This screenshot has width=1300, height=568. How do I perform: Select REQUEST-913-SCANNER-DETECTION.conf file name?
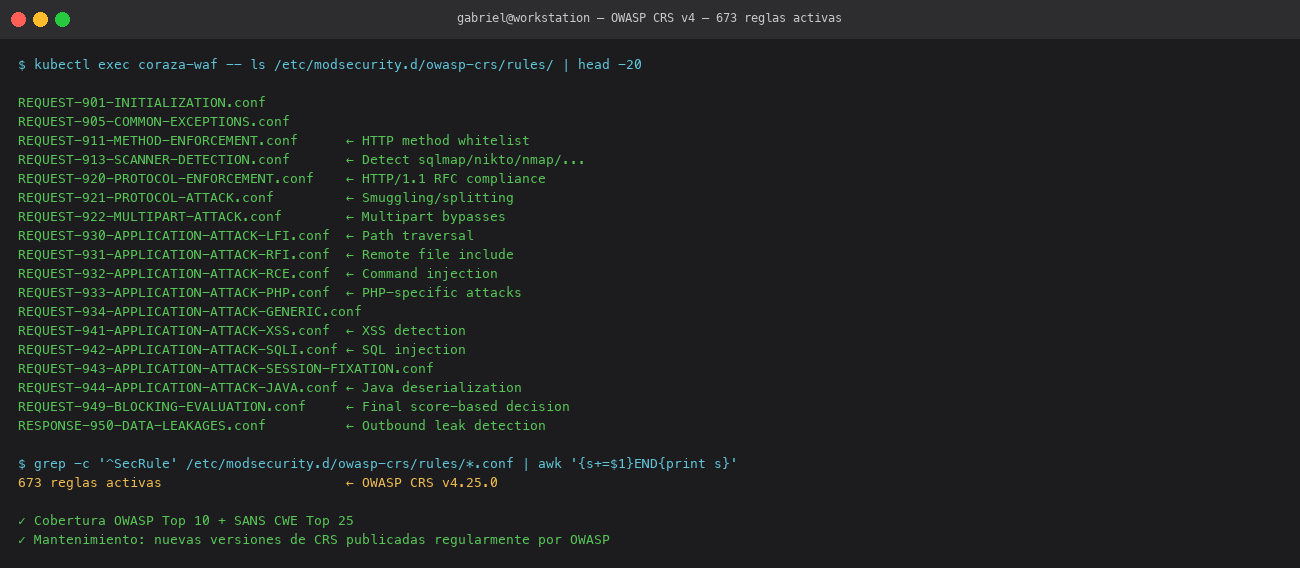(154, 160)
